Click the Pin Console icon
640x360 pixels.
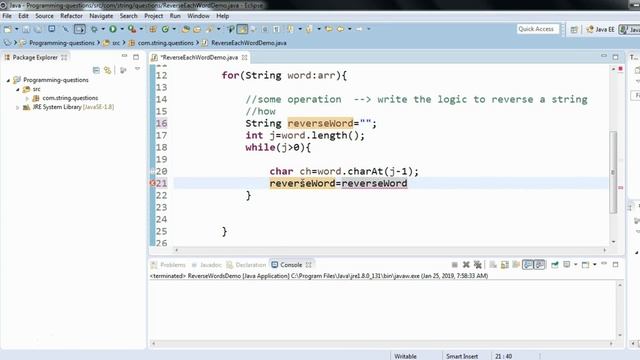coord(555,265)
